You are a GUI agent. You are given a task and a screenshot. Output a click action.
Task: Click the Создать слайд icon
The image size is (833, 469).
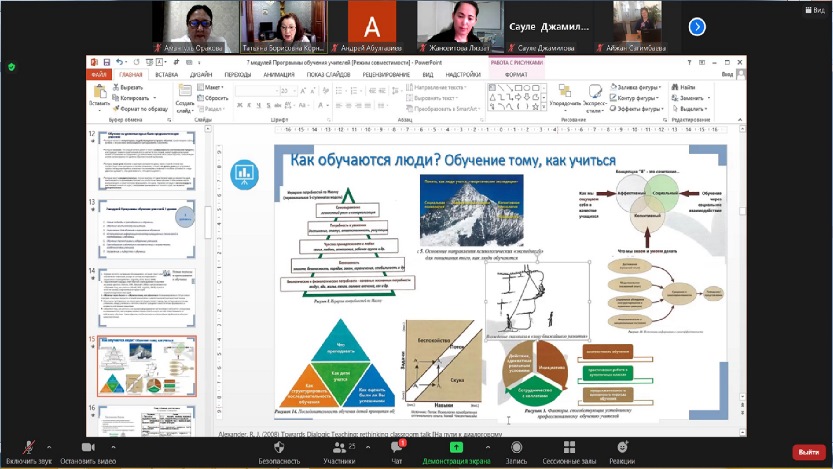coord(185,96)
